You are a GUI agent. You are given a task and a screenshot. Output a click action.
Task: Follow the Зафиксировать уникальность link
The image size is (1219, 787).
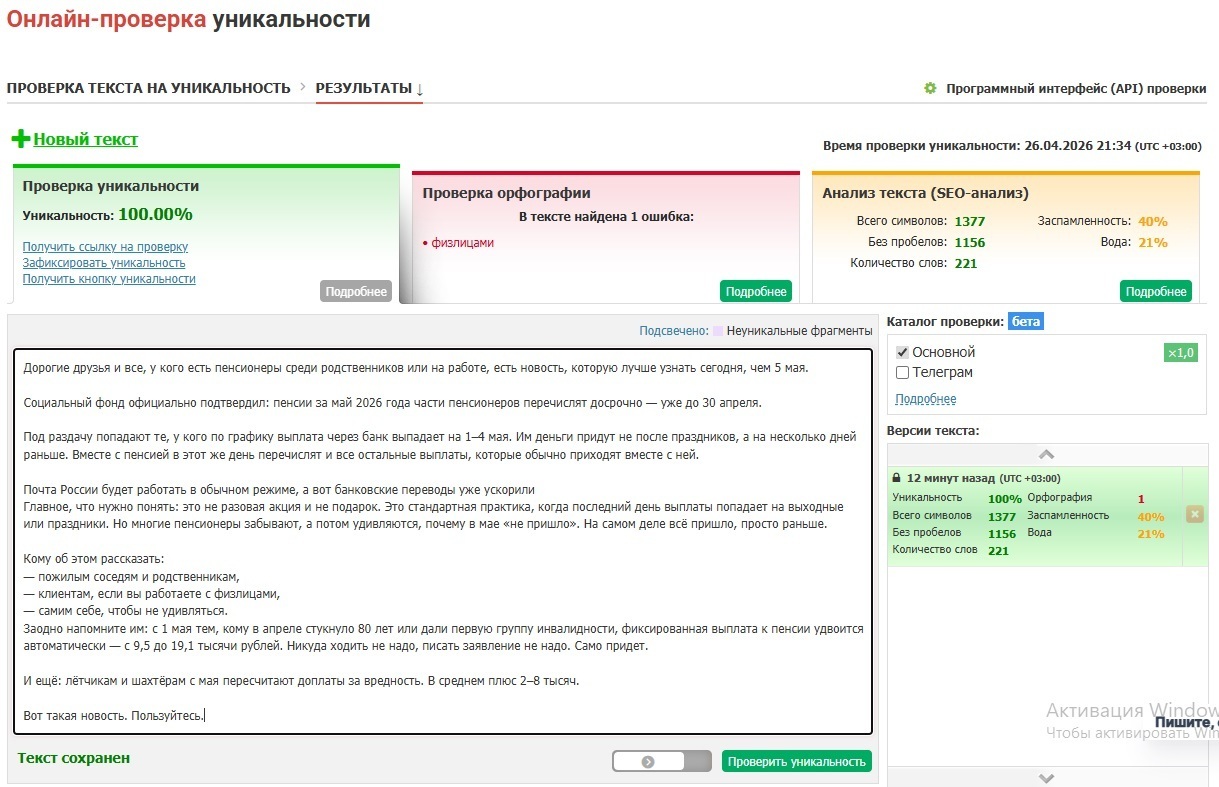coord(104,263)
